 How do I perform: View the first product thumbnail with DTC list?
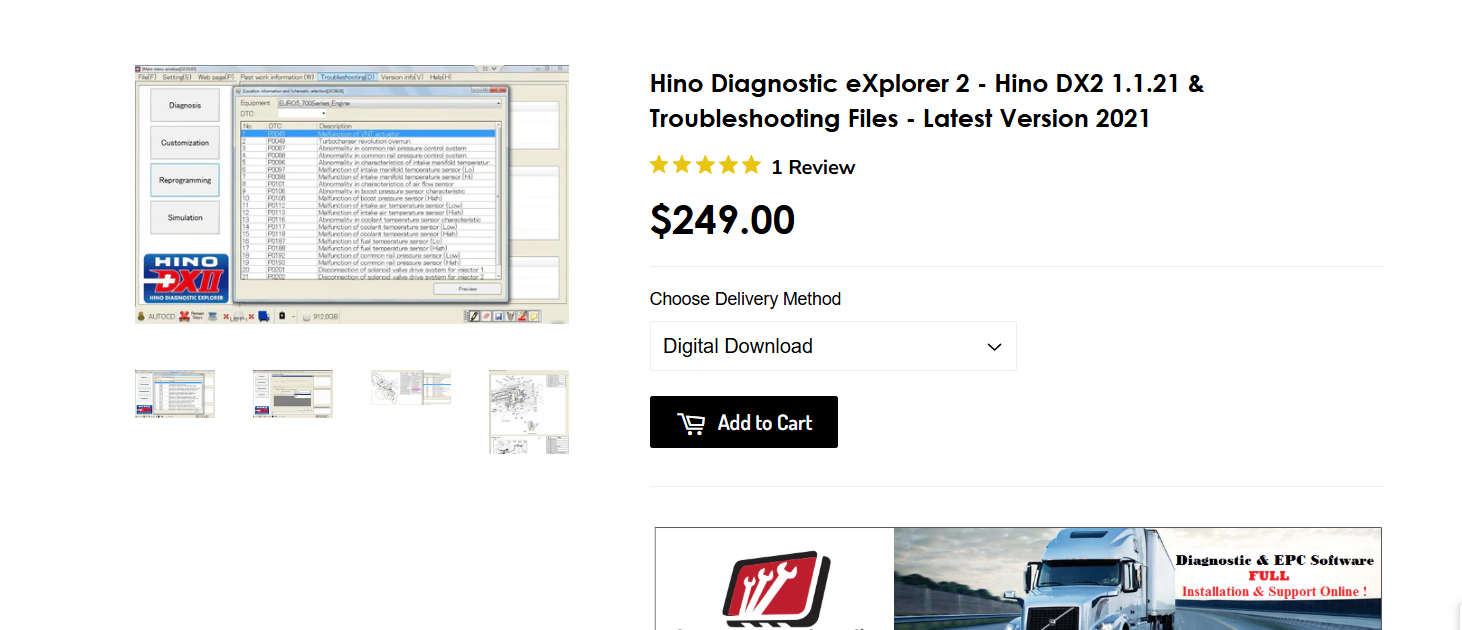point(175,394)
